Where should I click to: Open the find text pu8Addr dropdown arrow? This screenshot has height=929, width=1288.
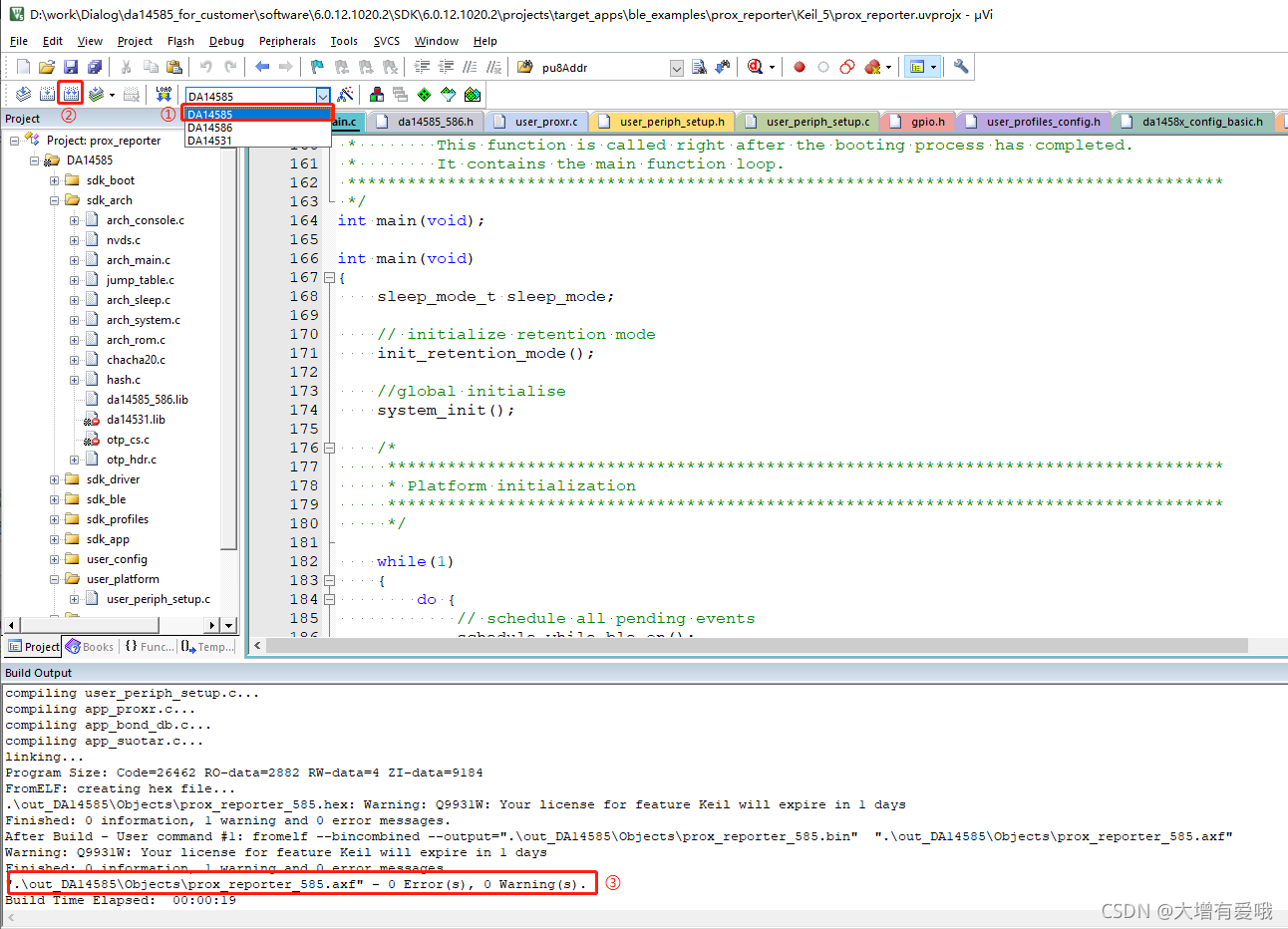coord(677,68)
